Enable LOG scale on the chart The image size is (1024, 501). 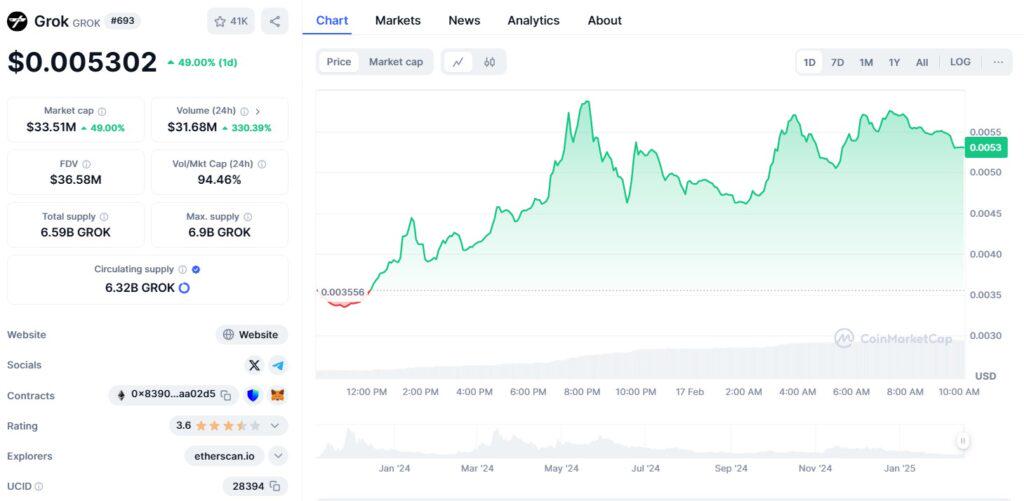coord(960,62)
